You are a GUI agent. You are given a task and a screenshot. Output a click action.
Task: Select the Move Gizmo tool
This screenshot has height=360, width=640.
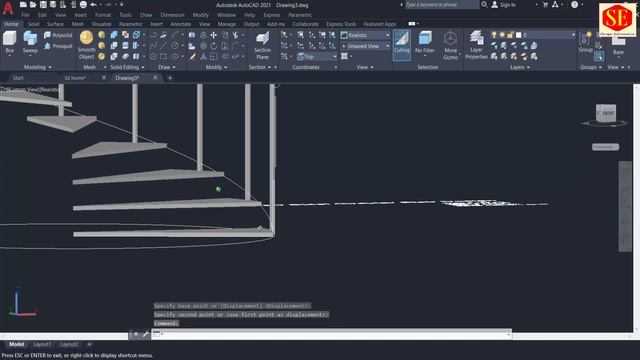pyautogui.click(x=451, y=45)
